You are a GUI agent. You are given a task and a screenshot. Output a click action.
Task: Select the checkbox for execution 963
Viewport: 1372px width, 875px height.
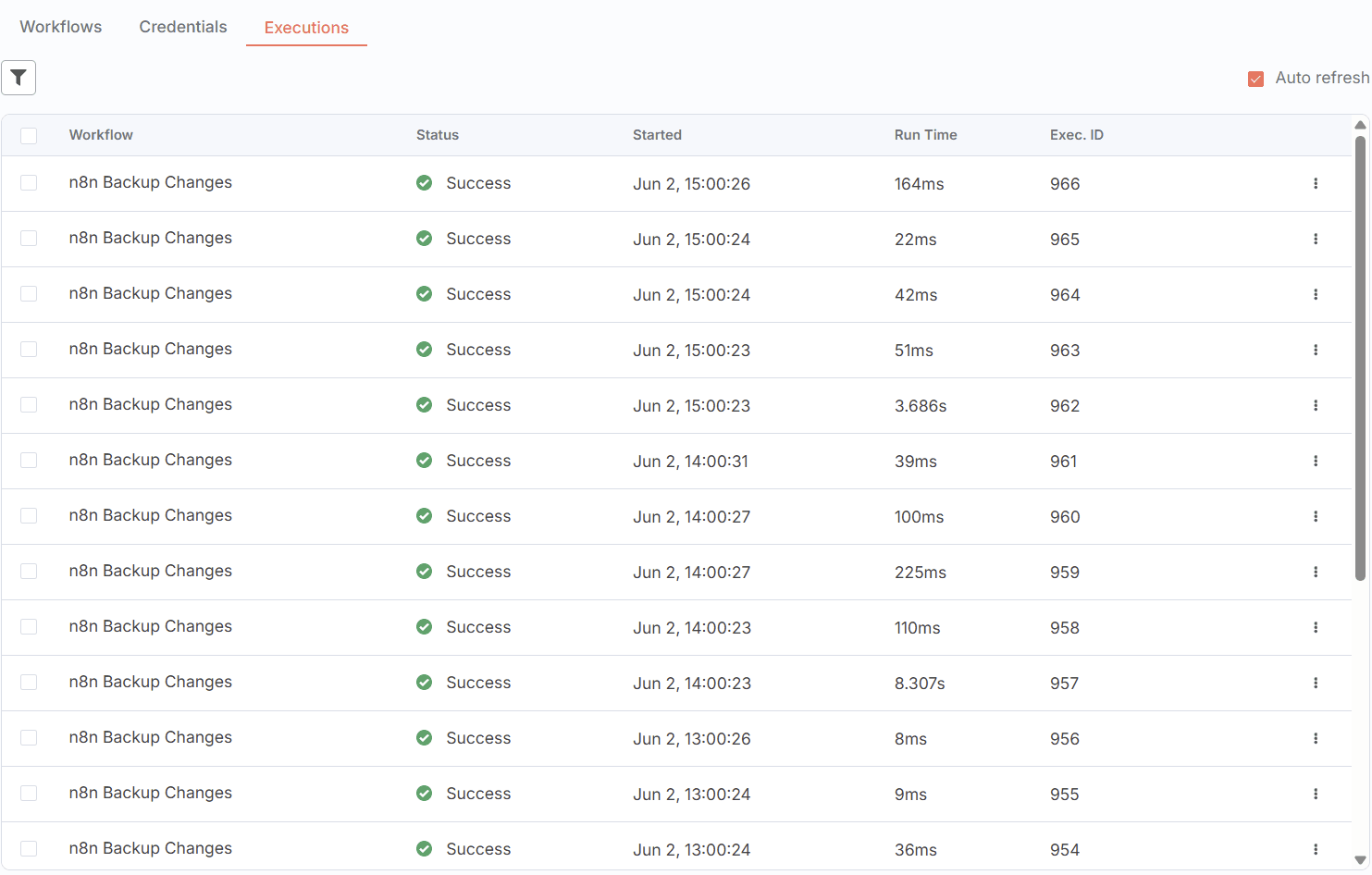(29, 350)
